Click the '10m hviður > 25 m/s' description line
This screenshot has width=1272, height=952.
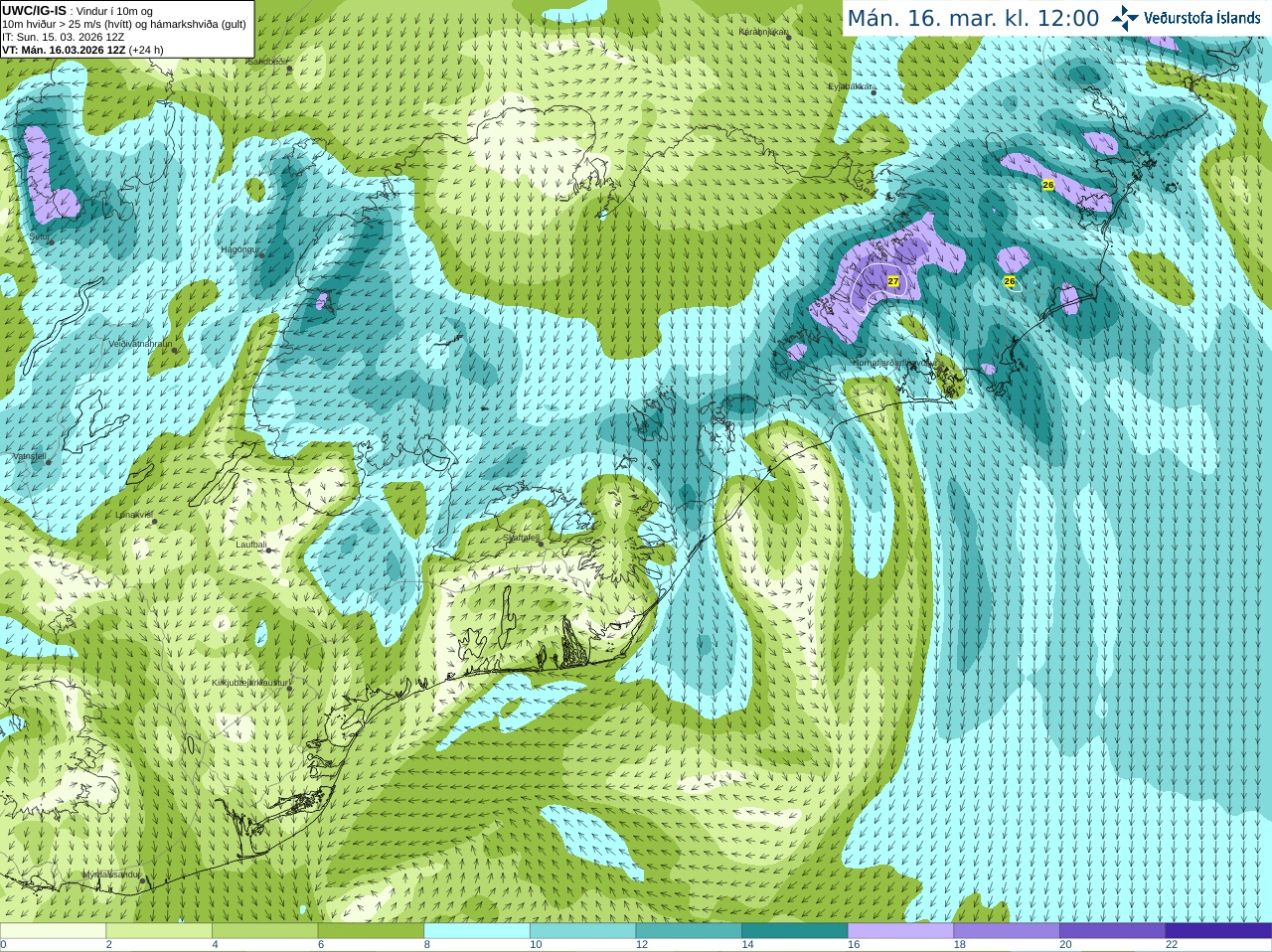tap(124, 24)
